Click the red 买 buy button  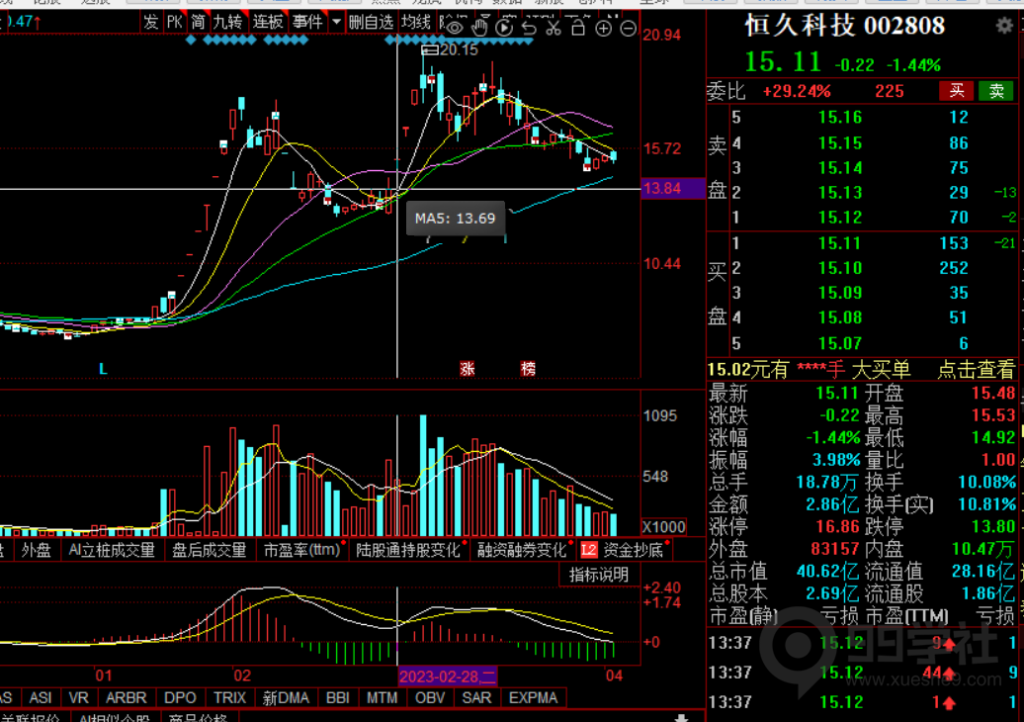[x=956, y=91]
